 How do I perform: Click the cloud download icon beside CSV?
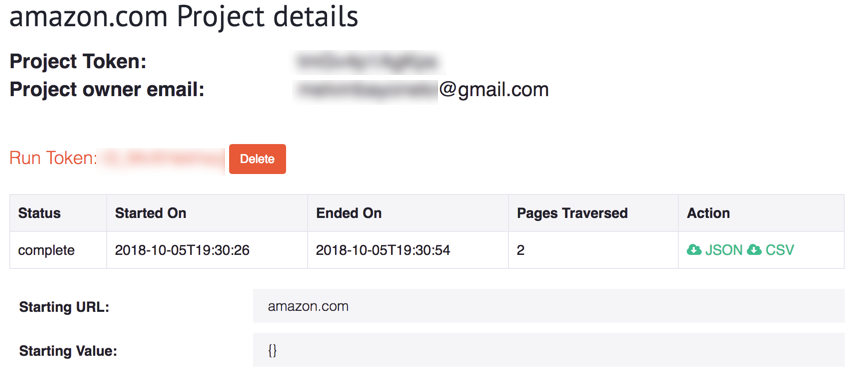click(755, 250)
